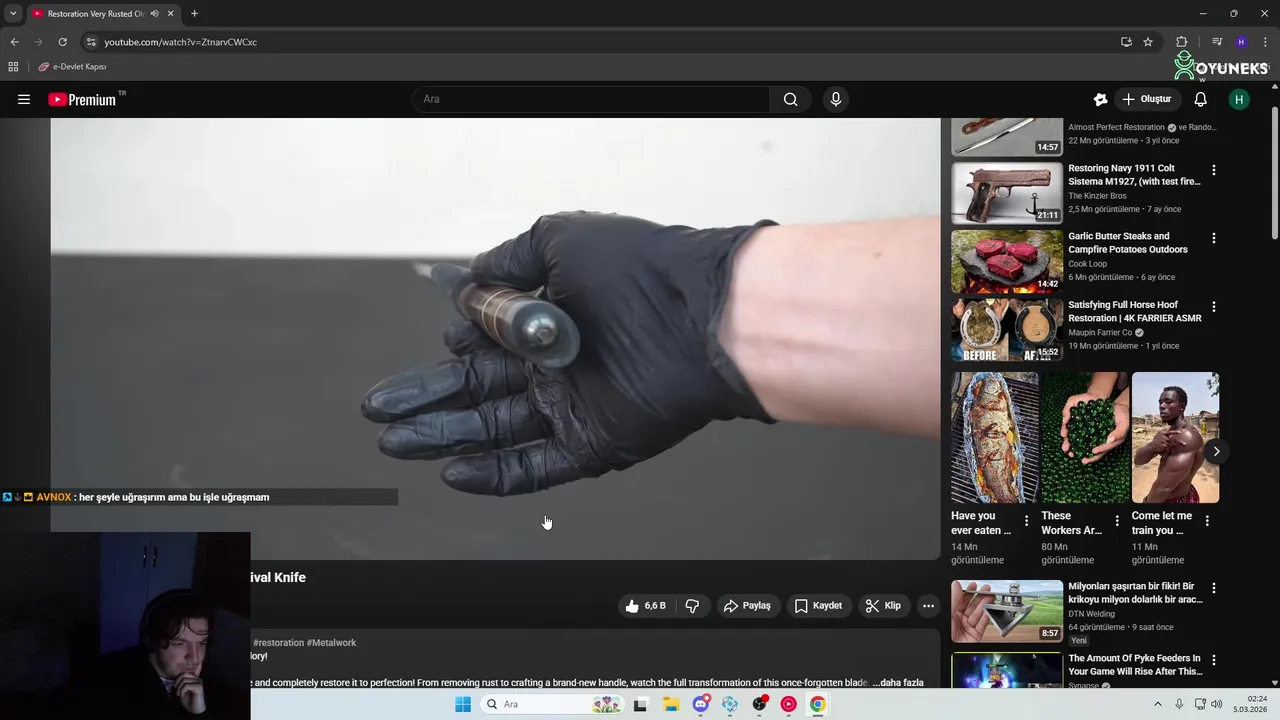Share video with Paylaş button
This screenshot has height=720, width=1280.
click(x=748, y=606)
